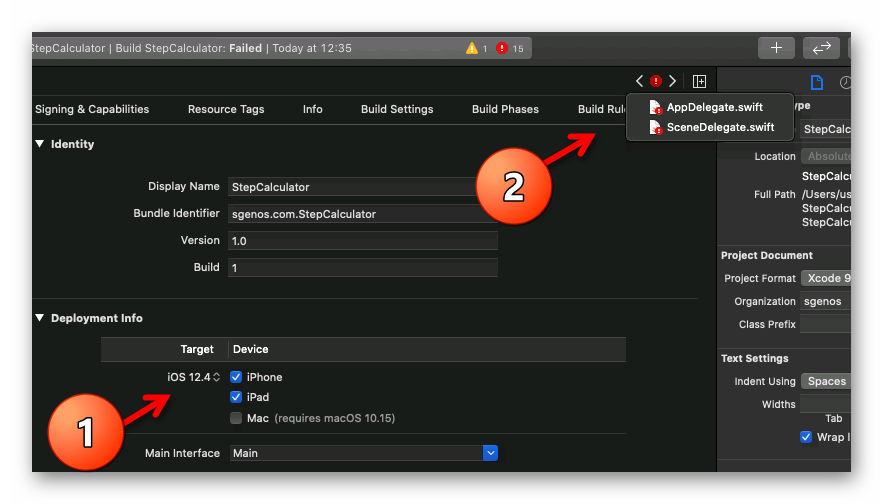
Task: Click the add editor split icon
Action: (x=700, y=81)
